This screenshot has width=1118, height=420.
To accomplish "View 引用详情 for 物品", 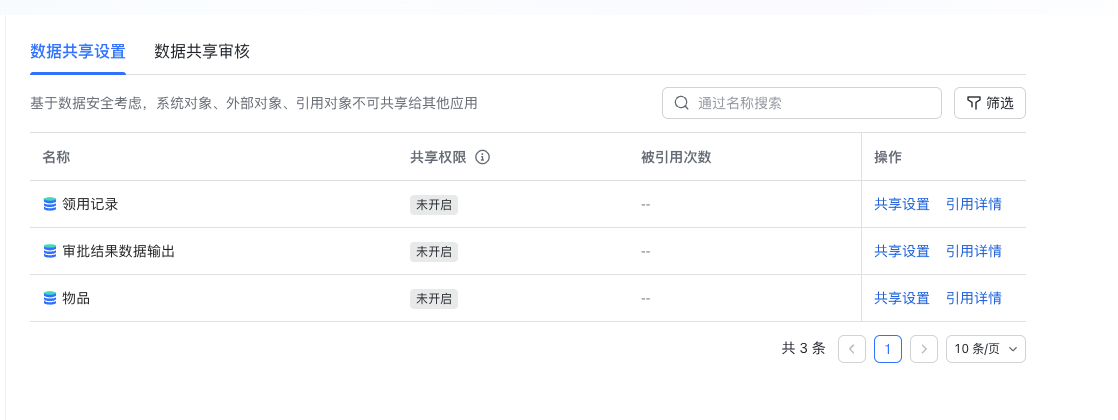I will point(974,298).
